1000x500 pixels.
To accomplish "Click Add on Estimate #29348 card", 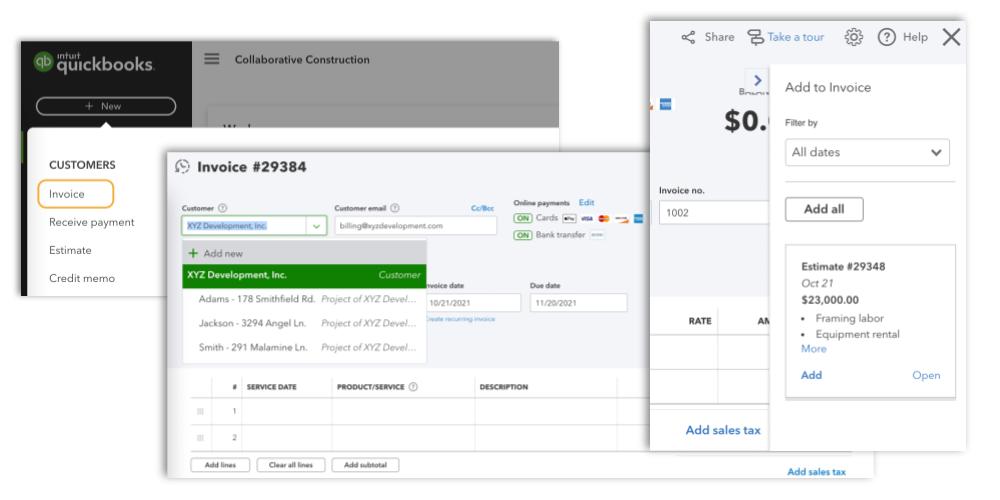I will pos(811,375).
